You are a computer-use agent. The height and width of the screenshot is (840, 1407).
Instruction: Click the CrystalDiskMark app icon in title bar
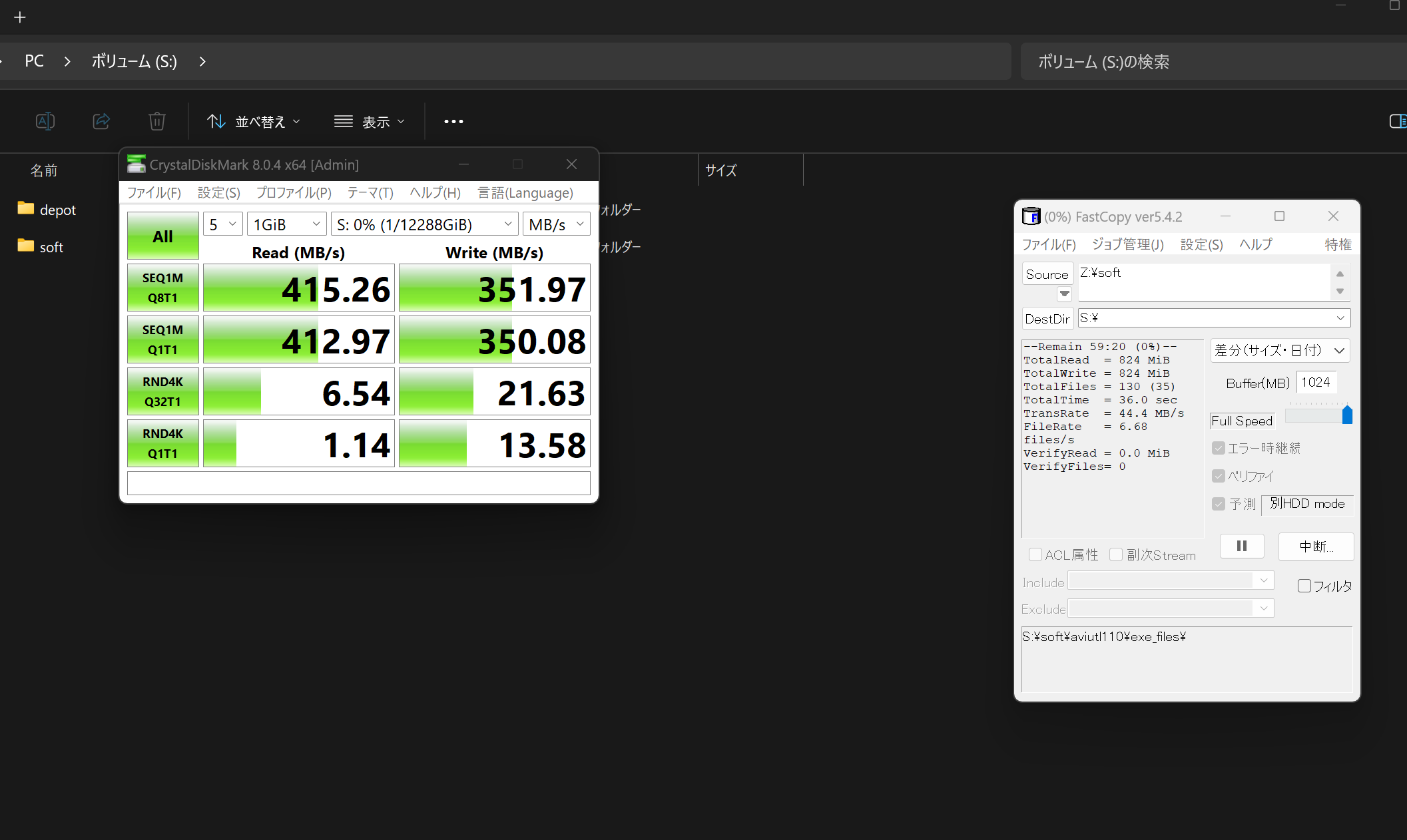136,164
